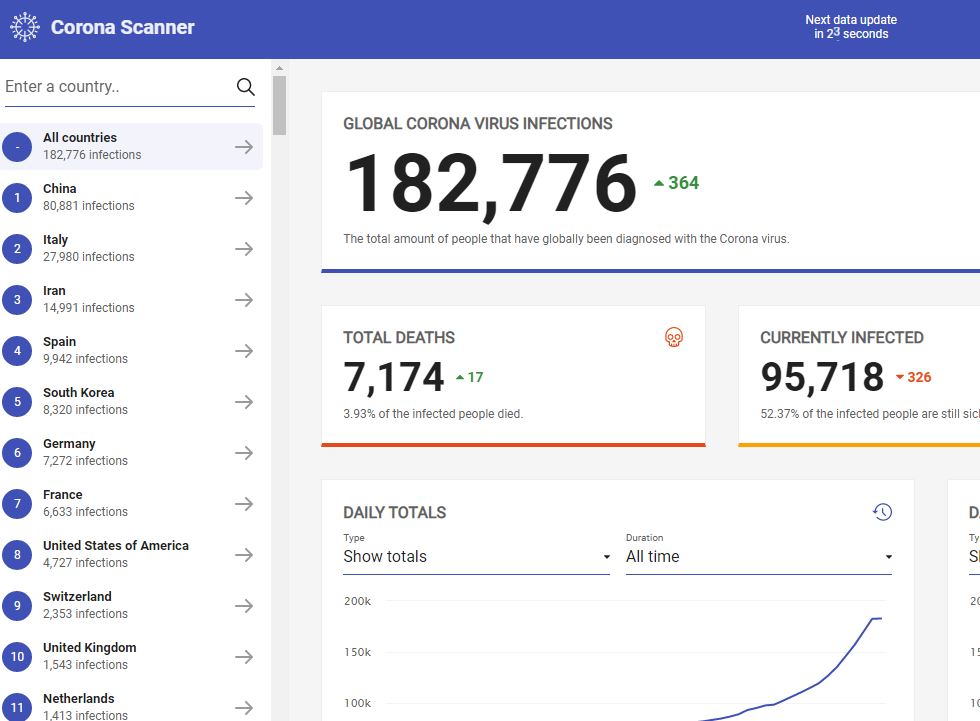980x721 pixels.
Task: Click the history clock icon in Daily Totals
Action: coord(882,512)
